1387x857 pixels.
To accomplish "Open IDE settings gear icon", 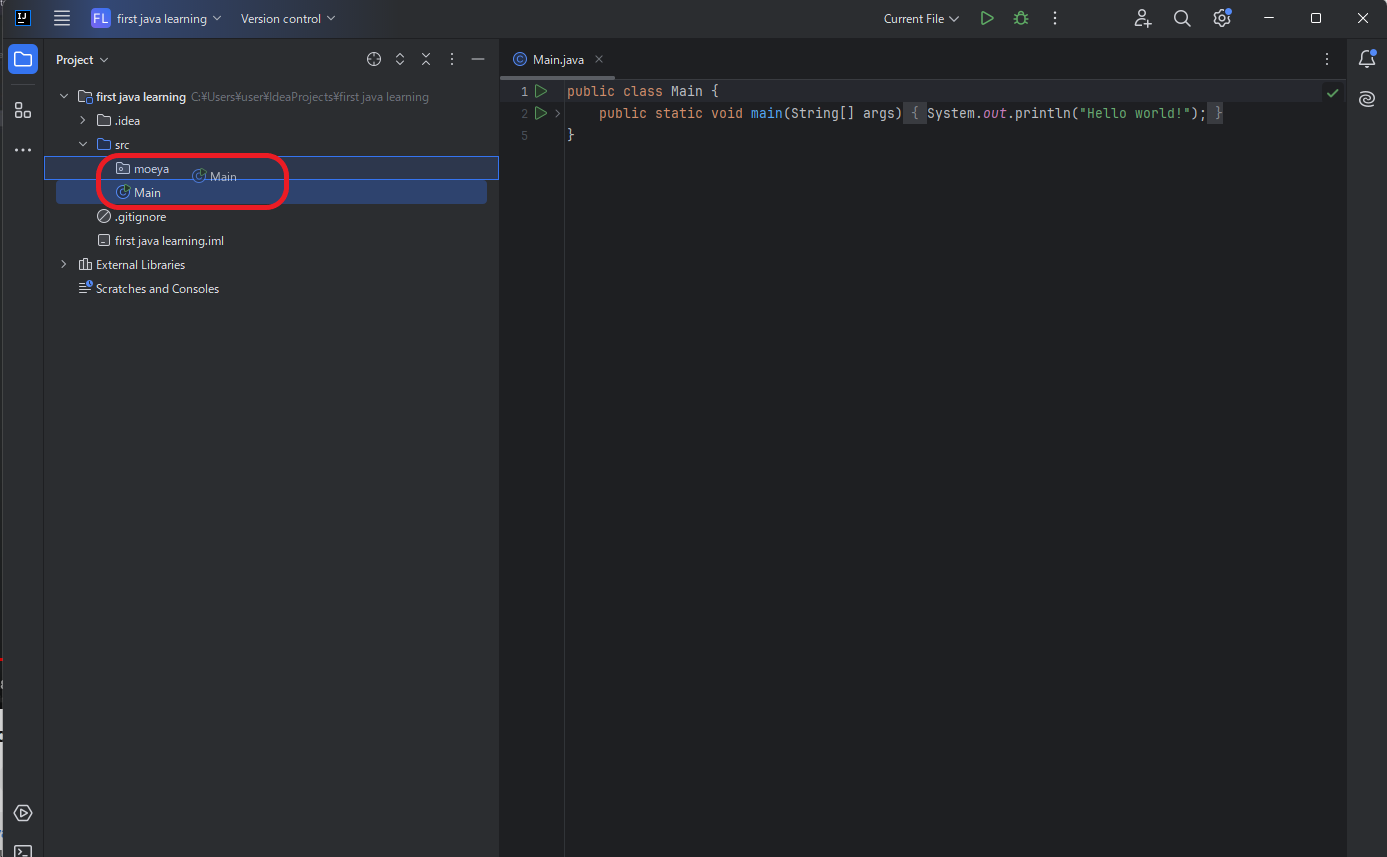I will (x=1221, y=18).
